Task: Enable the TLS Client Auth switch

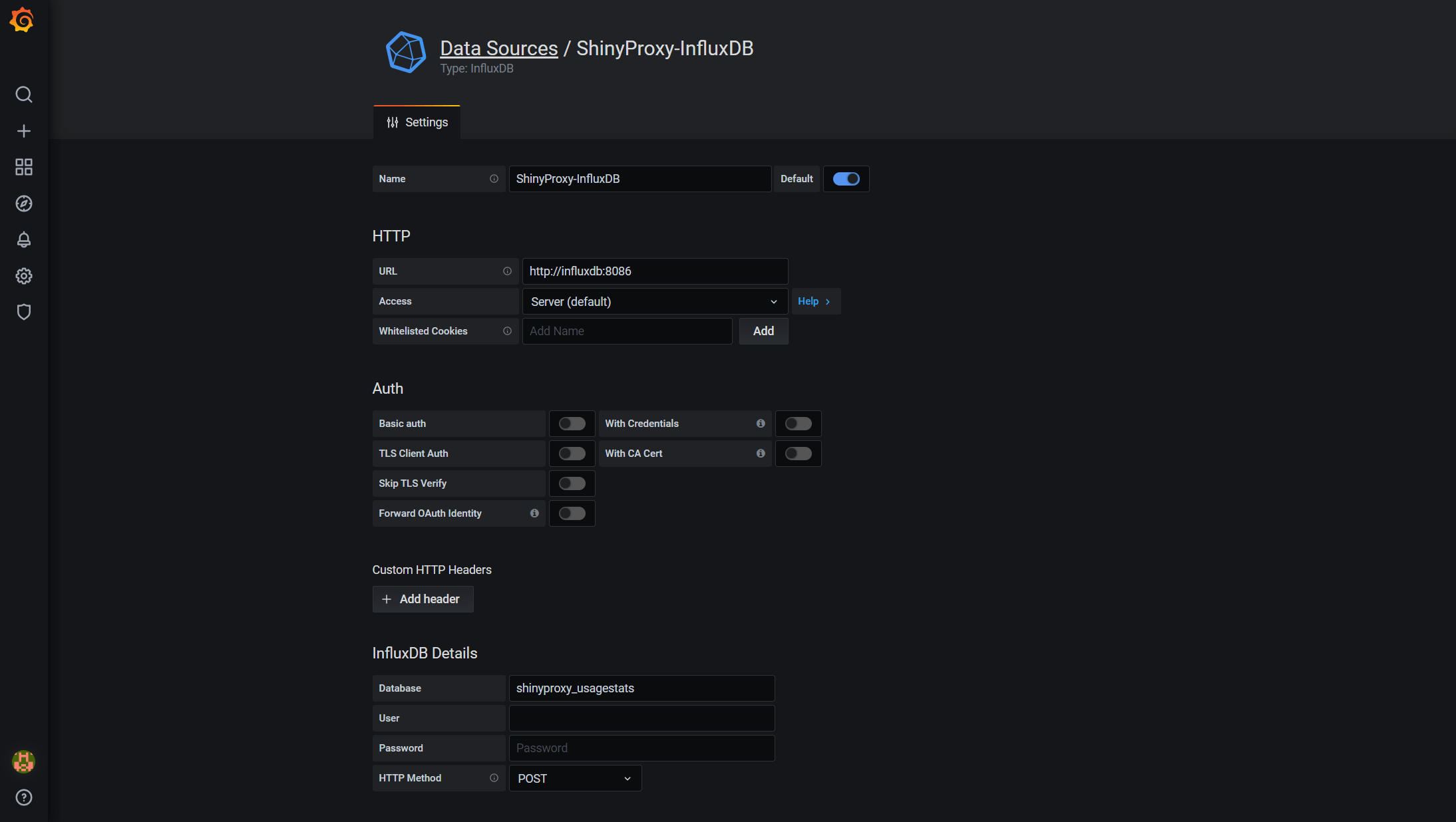Action: [x=572, y=454]
